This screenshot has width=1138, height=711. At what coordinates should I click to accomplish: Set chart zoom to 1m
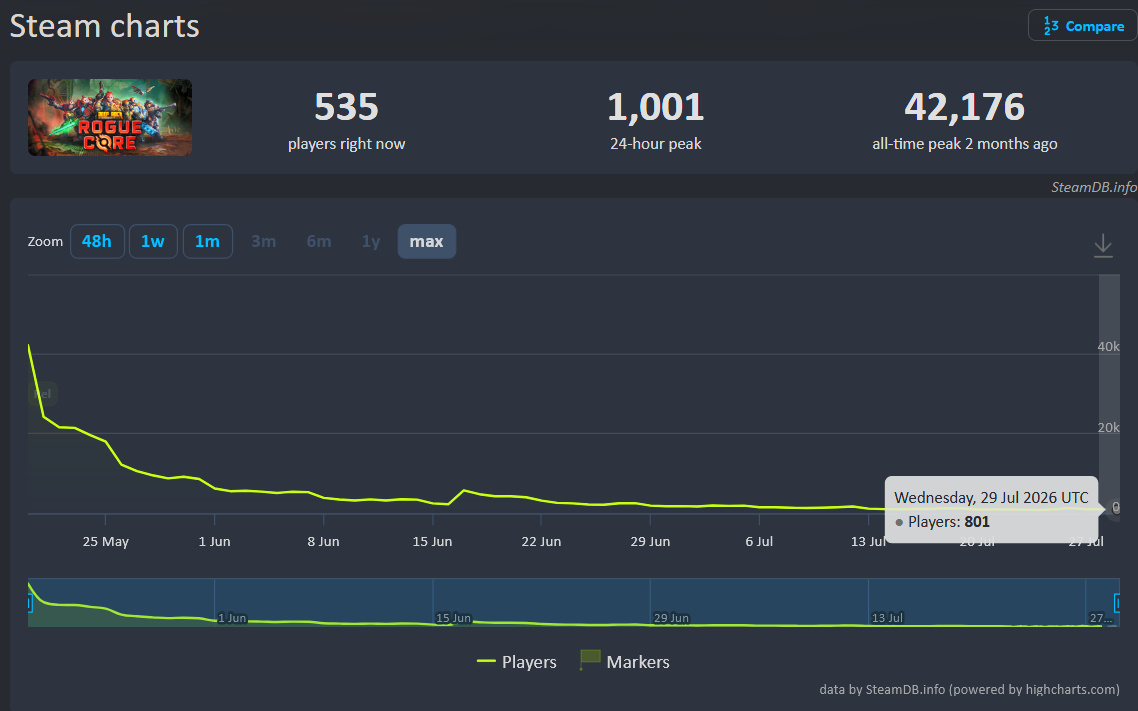(x=208, y=242)
